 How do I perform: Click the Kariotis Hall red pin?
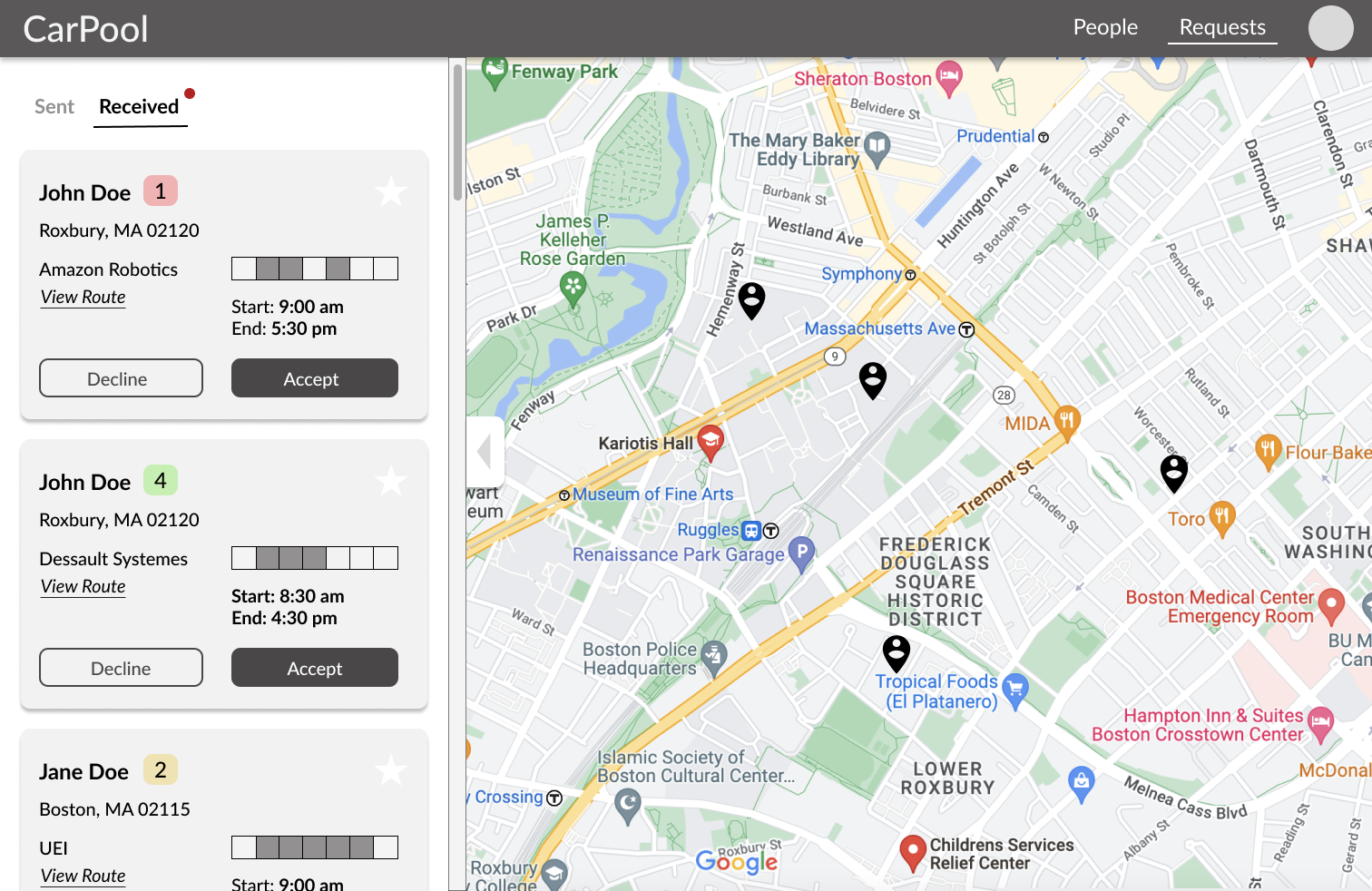710,443
